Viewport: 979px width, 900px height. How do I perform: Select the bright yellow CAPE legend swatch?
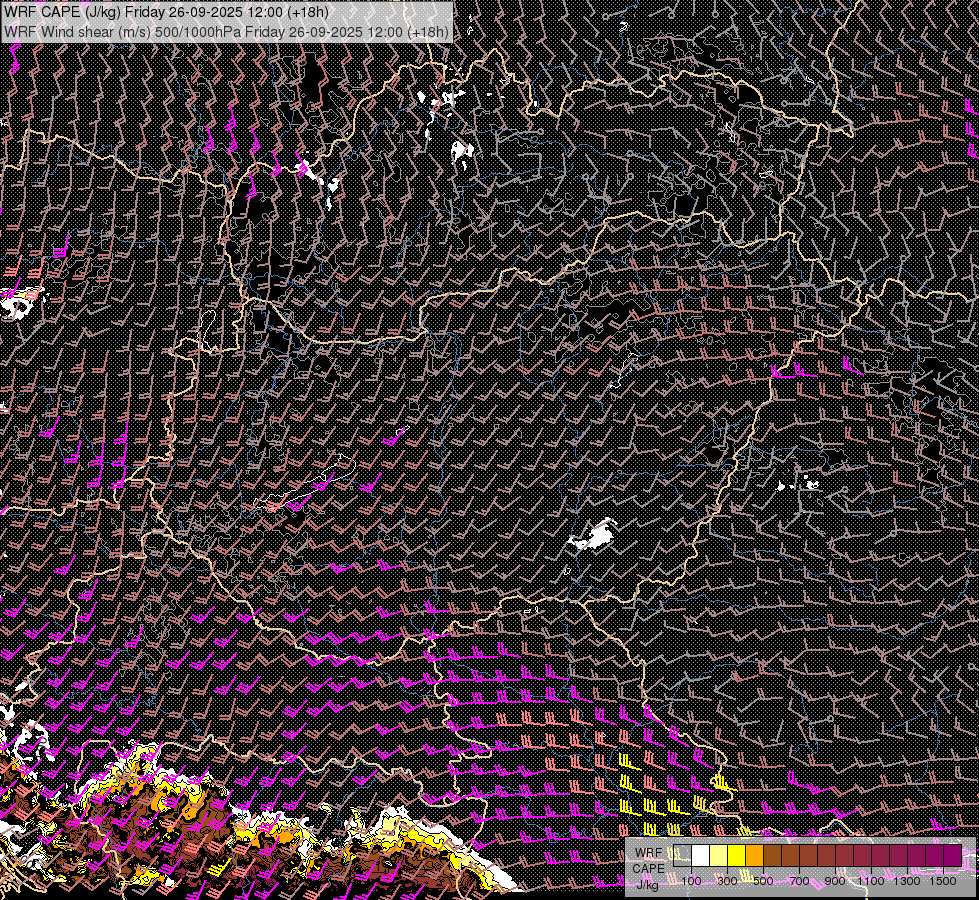(x=737, y=855)
